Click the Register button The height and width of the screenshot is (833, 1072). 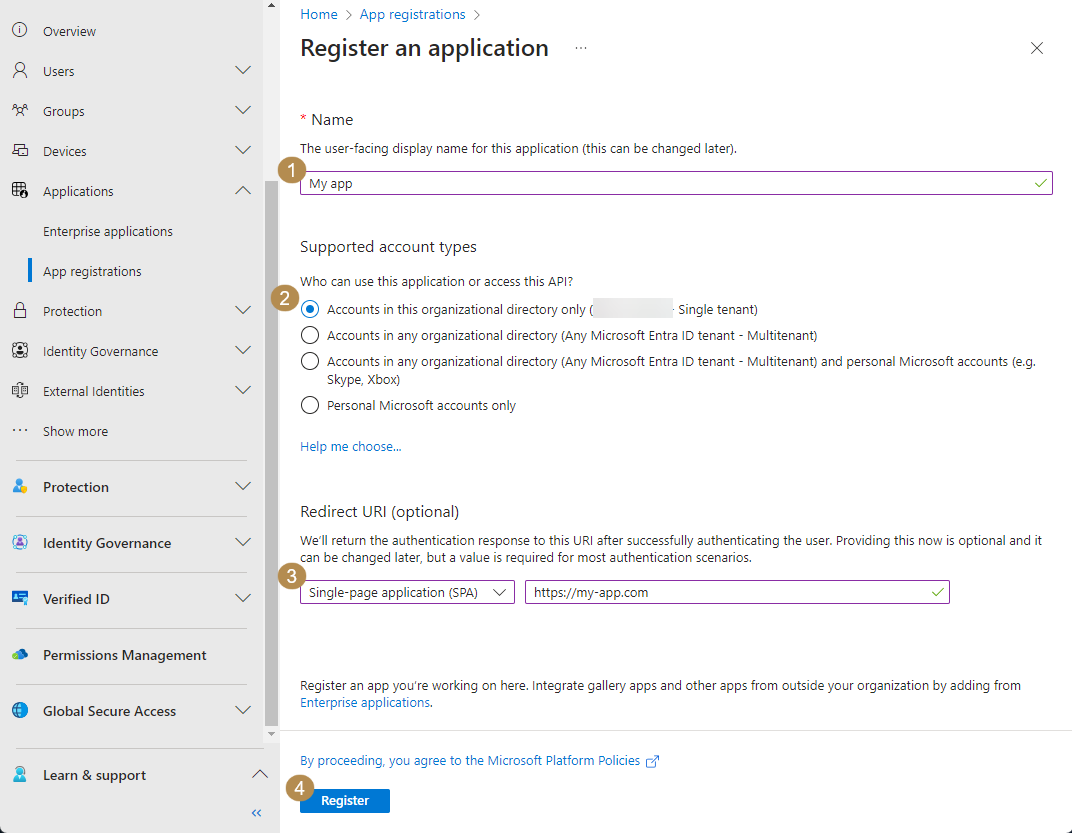click(345, 801)
